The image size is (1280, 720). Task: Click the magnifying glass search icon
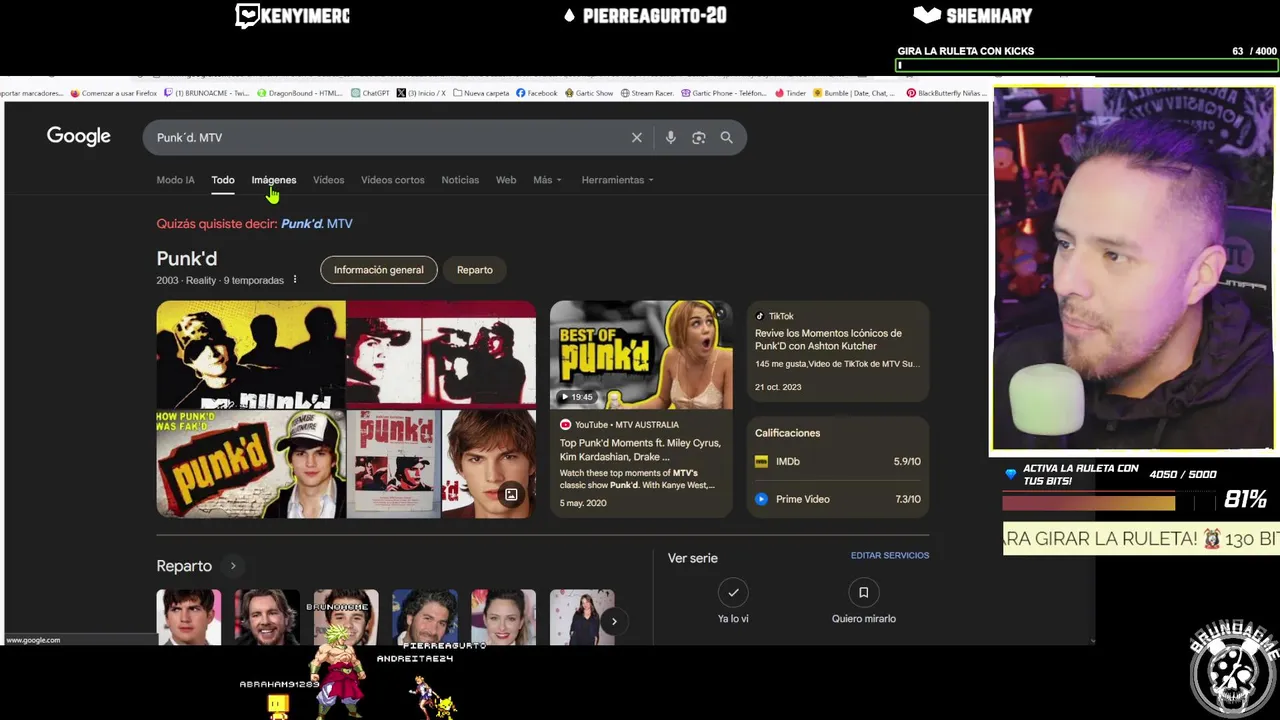tap(727, 138)
